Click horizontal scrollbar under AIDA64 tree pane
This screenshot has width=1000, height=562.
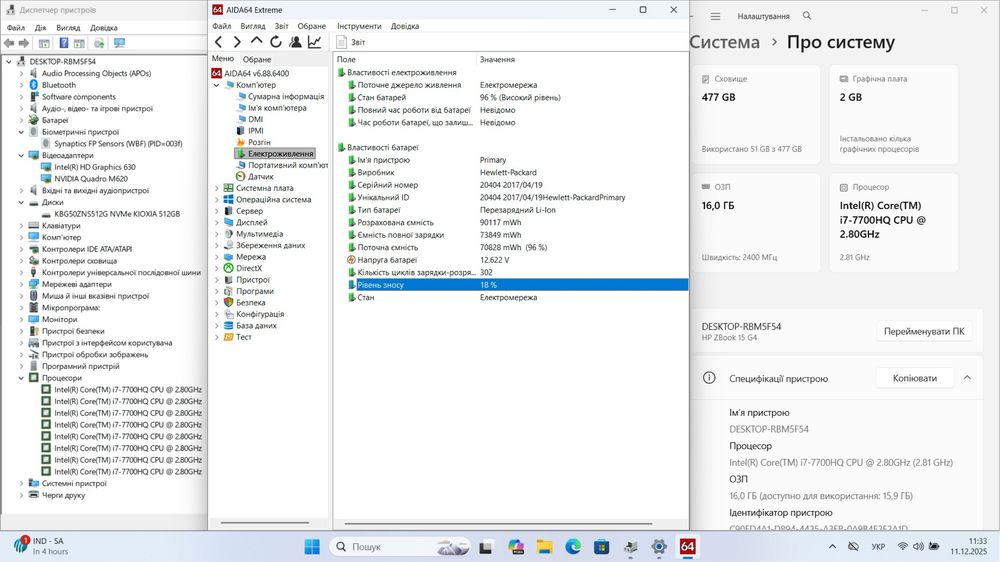coord(265,523)
